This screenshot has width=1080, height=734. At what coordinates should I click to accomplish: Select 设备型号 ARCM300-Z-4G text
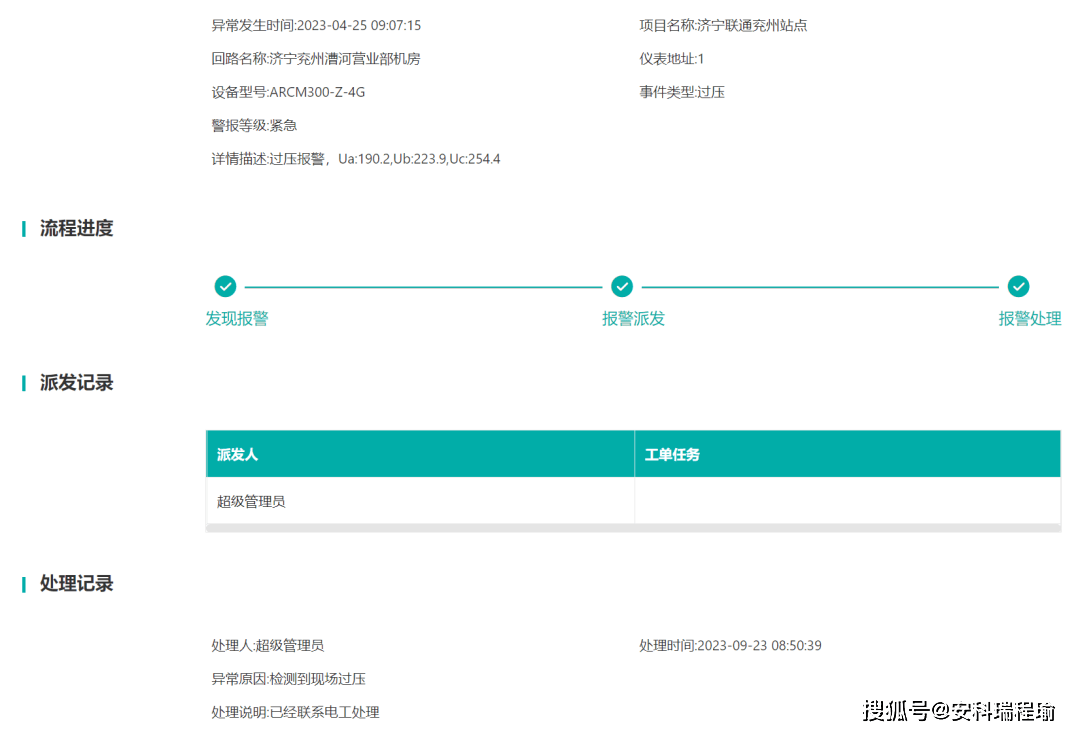[x=288, y=92]
